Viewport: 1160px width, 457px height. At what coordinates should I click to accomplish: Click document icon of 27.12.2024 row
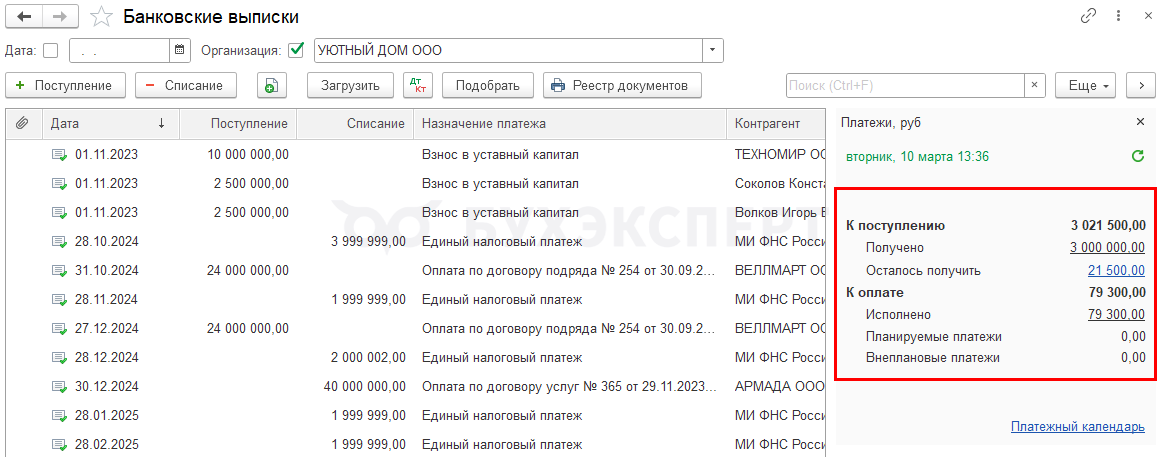[x=59, y=329]
